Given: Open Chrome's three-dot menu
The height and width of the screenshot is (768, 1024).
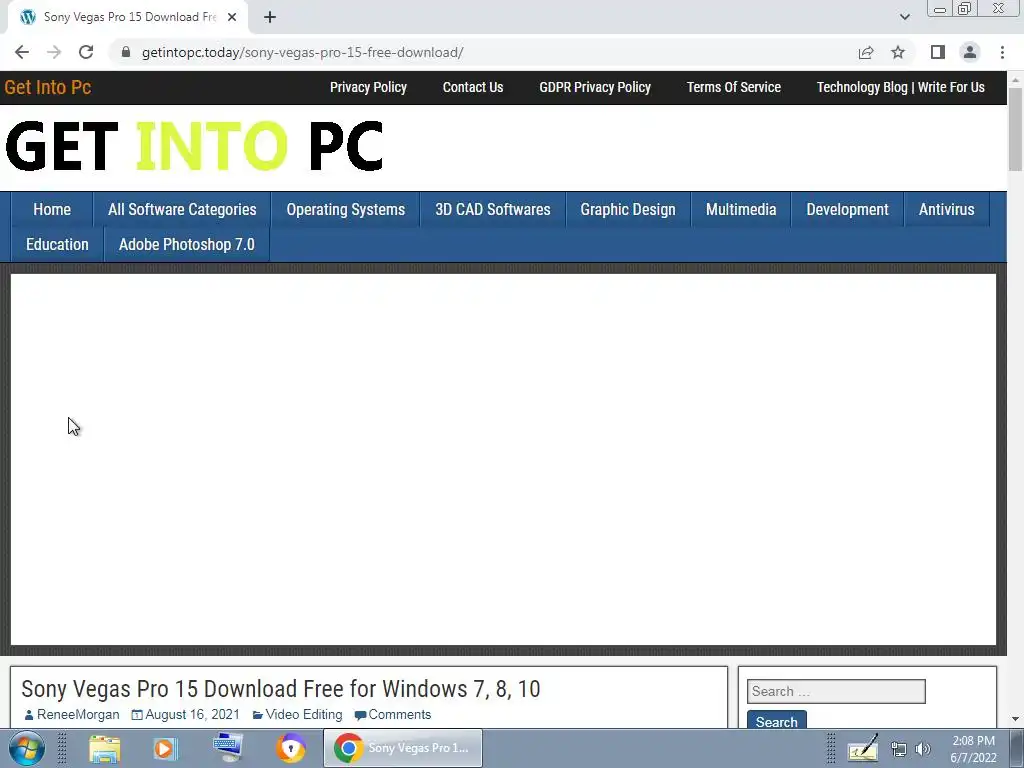Looking at the screenshot, I should click(1002, 52).
